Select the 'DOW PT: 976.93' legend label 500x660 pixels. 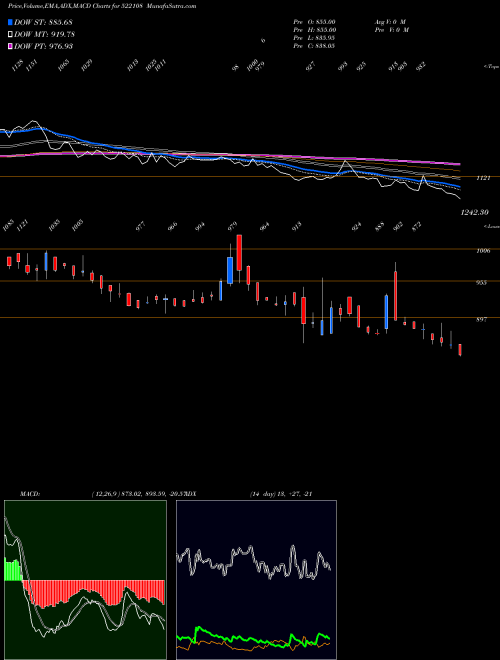43,46
